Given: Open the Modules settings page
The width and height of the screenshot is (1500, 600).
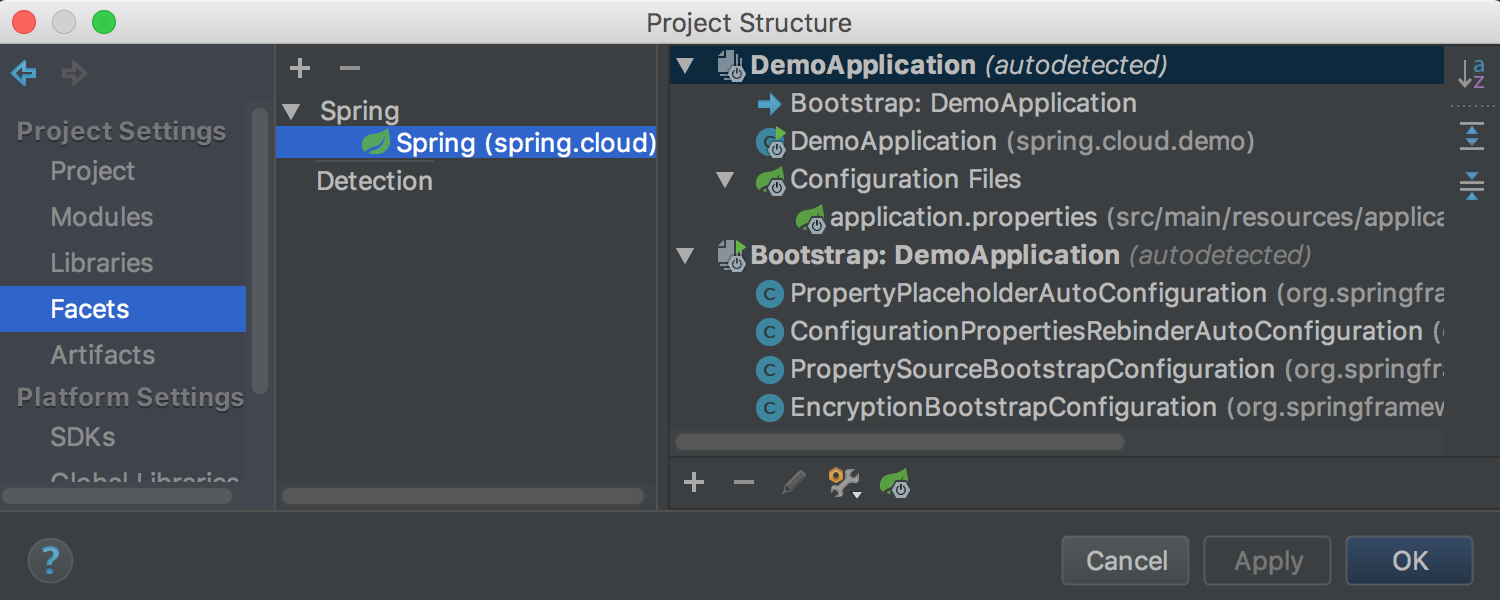Looking at the screenshot, I should click(102, 217).
